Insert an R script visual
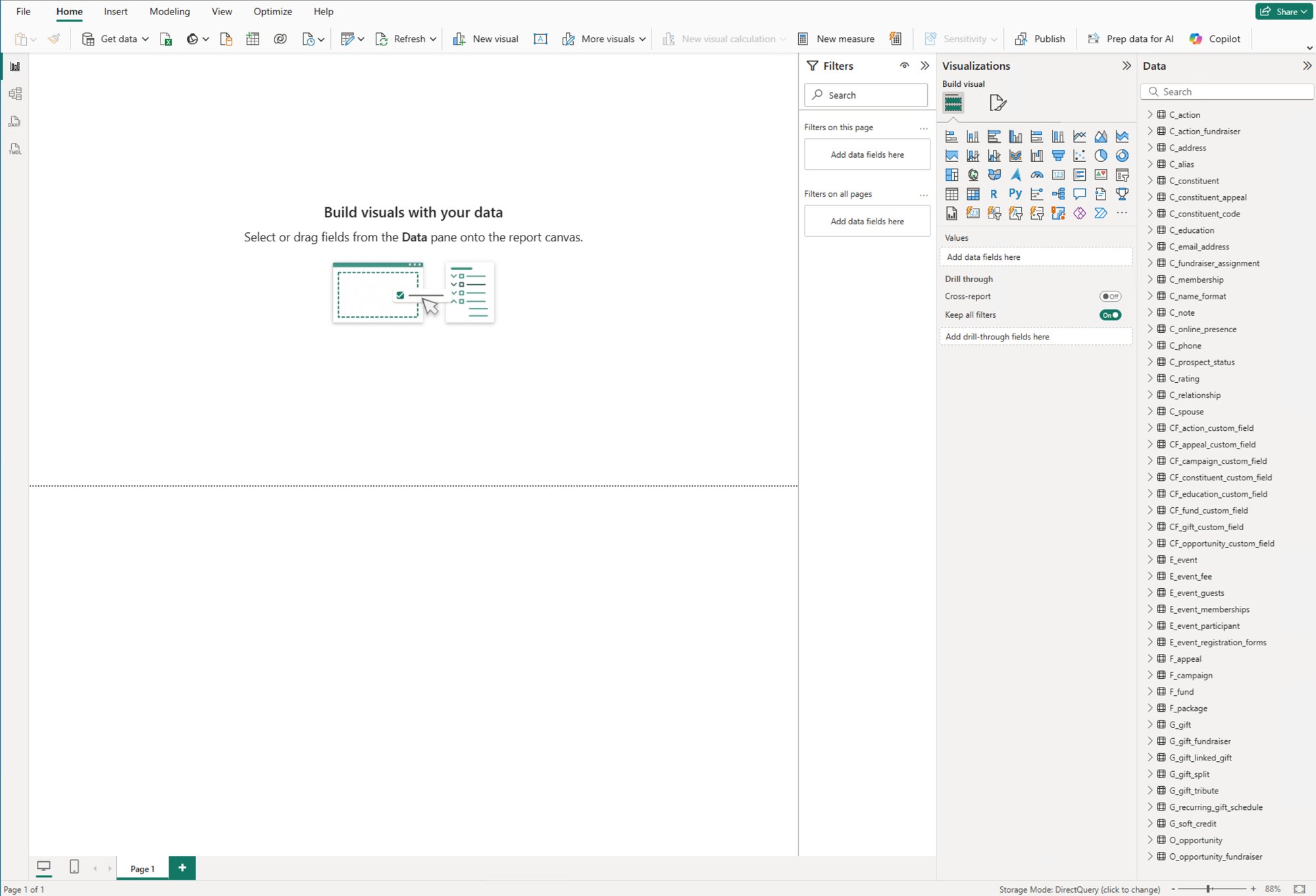 tap(994, 194)
